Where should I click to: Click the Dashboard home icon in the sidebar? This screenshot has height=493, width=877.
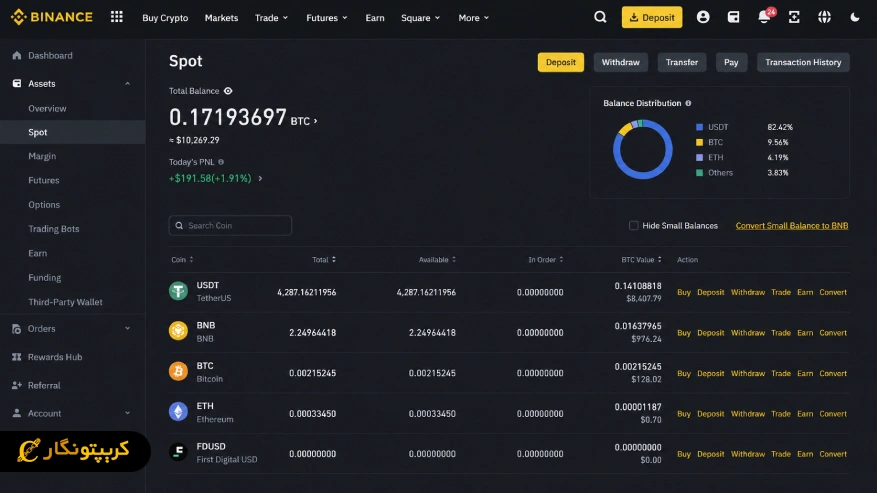(x=17, y=55)
